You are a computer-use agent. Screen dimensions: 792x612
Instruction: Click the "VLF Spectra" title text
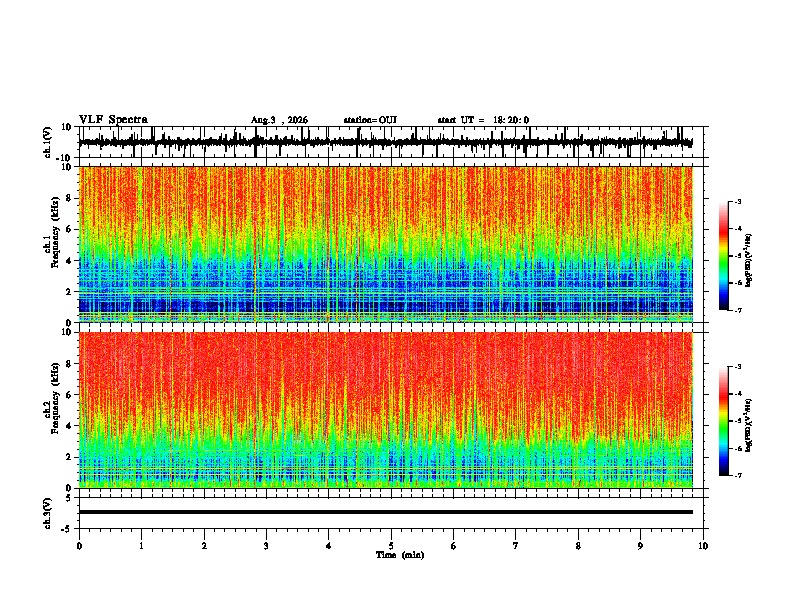pyautogui.click(x=113, y=120)
